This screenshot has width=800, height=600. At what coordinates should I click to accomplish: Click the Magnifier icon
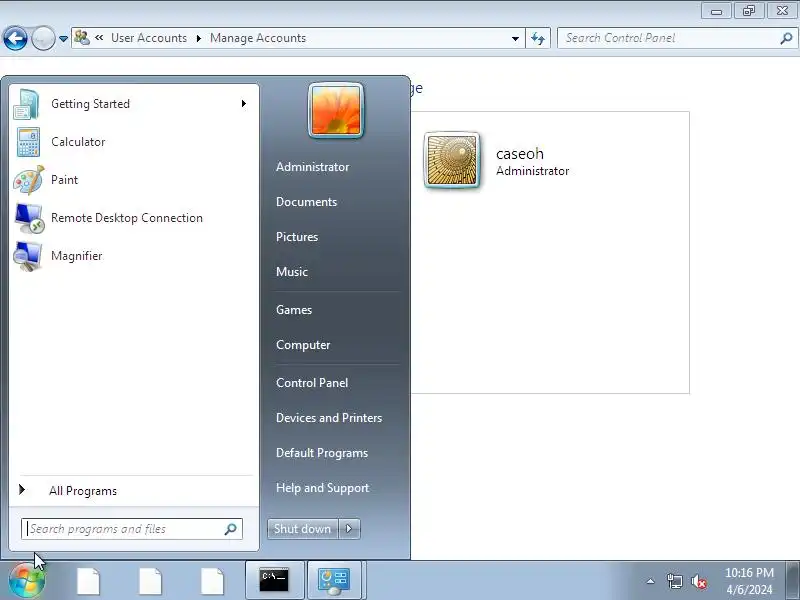[x=28, y=256]
